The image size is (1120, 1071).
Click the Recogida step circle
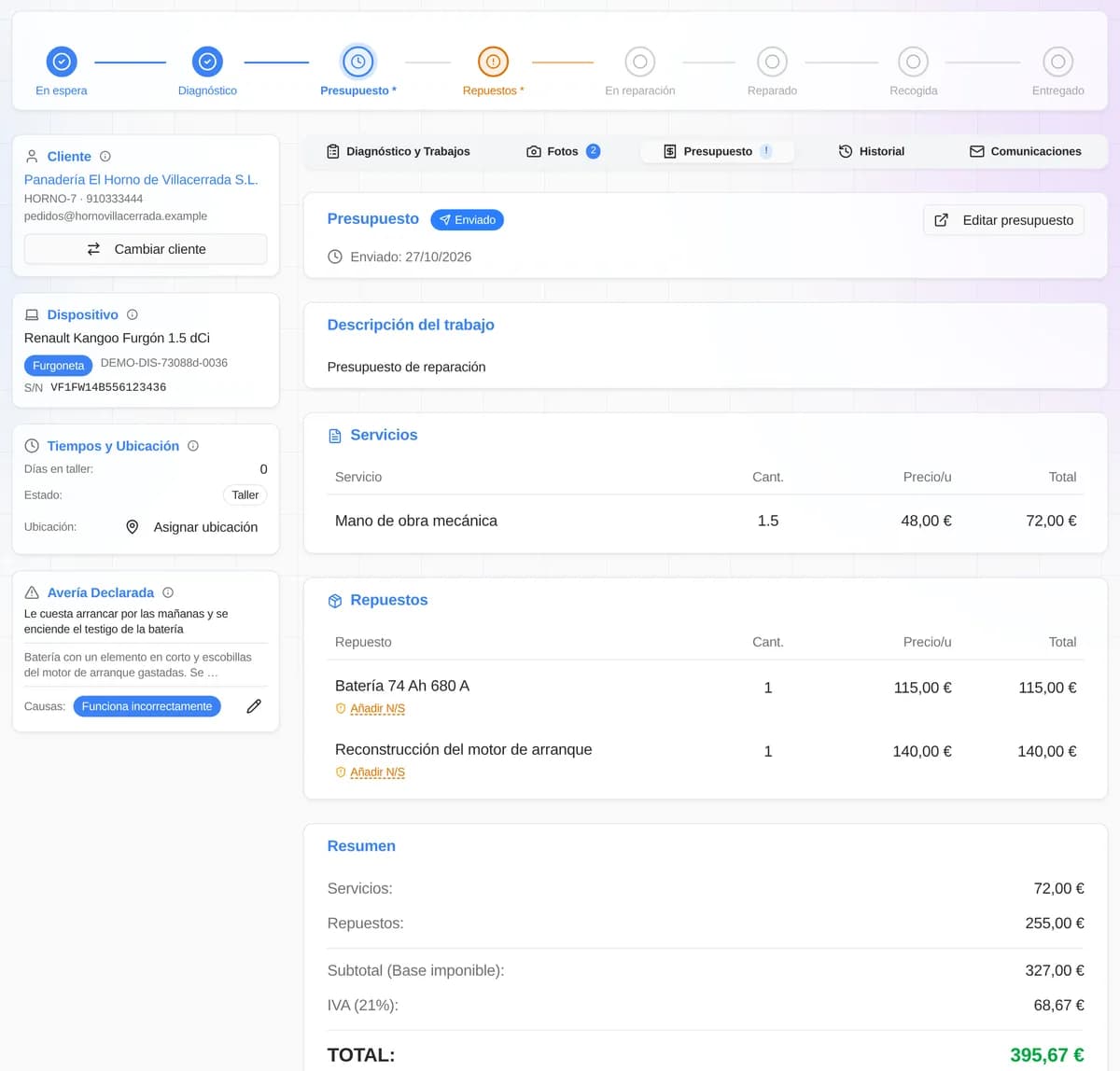tap(914, 62)
